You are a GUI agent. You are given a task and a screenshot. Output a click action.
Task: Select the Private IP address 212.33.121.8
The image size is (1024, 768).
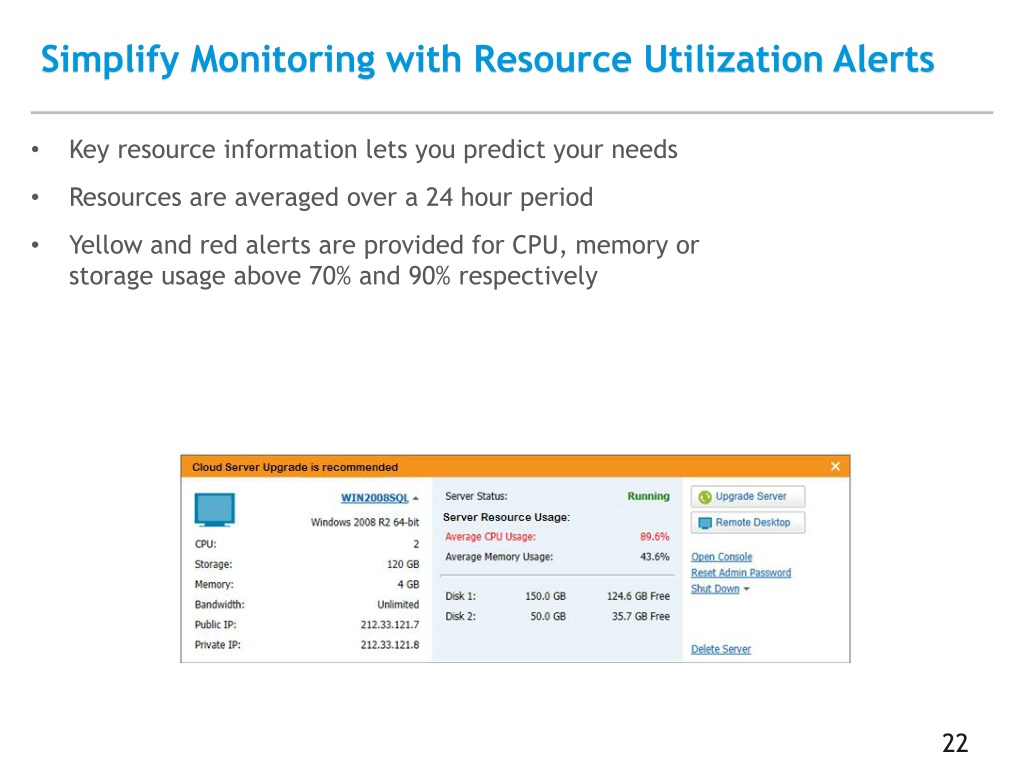(390, 645)
